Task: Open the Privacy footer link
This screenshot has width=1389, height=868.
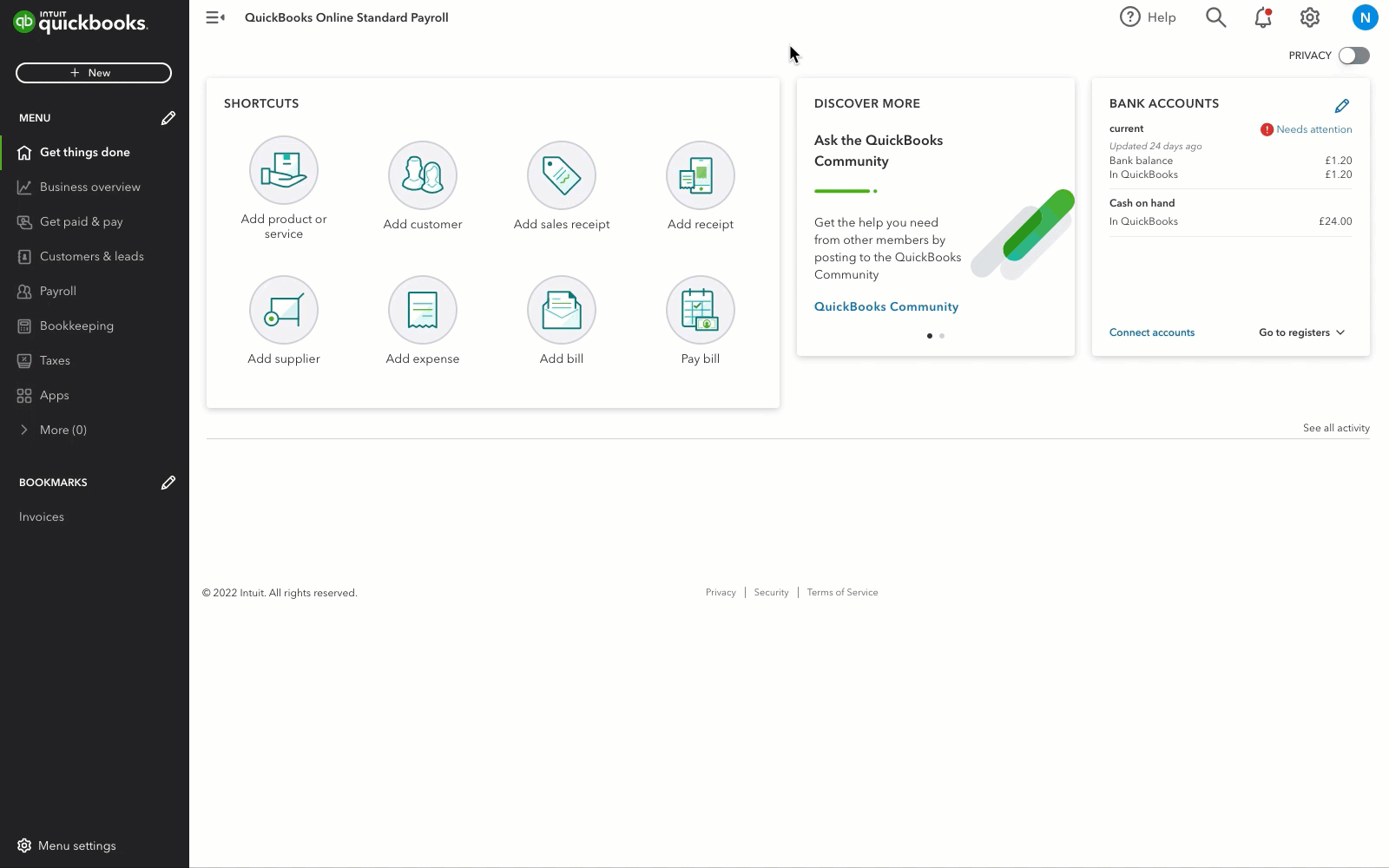Action: (x=721, y=592)
